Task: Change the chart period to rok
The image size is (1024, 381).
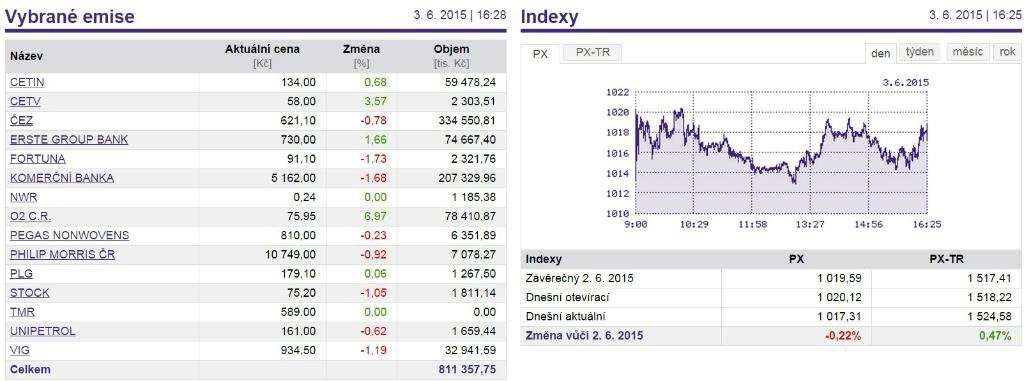Action: click(1006, 52)
